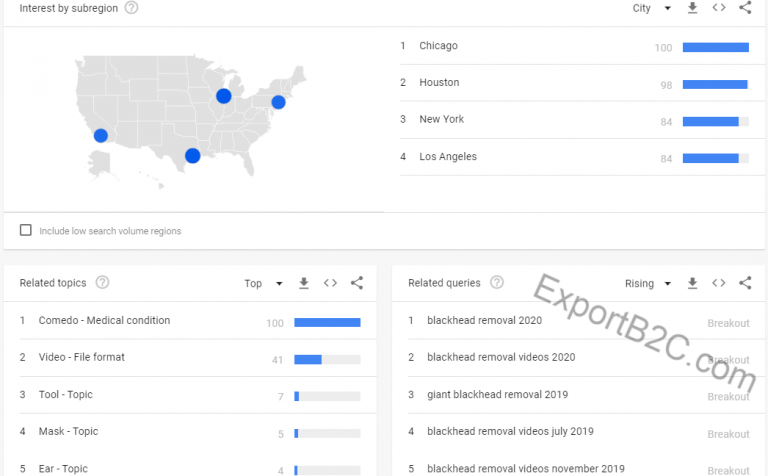Click the Video topic bar showing 41
Viewport: 768px width, 476px height.
(x=327, y=359)
